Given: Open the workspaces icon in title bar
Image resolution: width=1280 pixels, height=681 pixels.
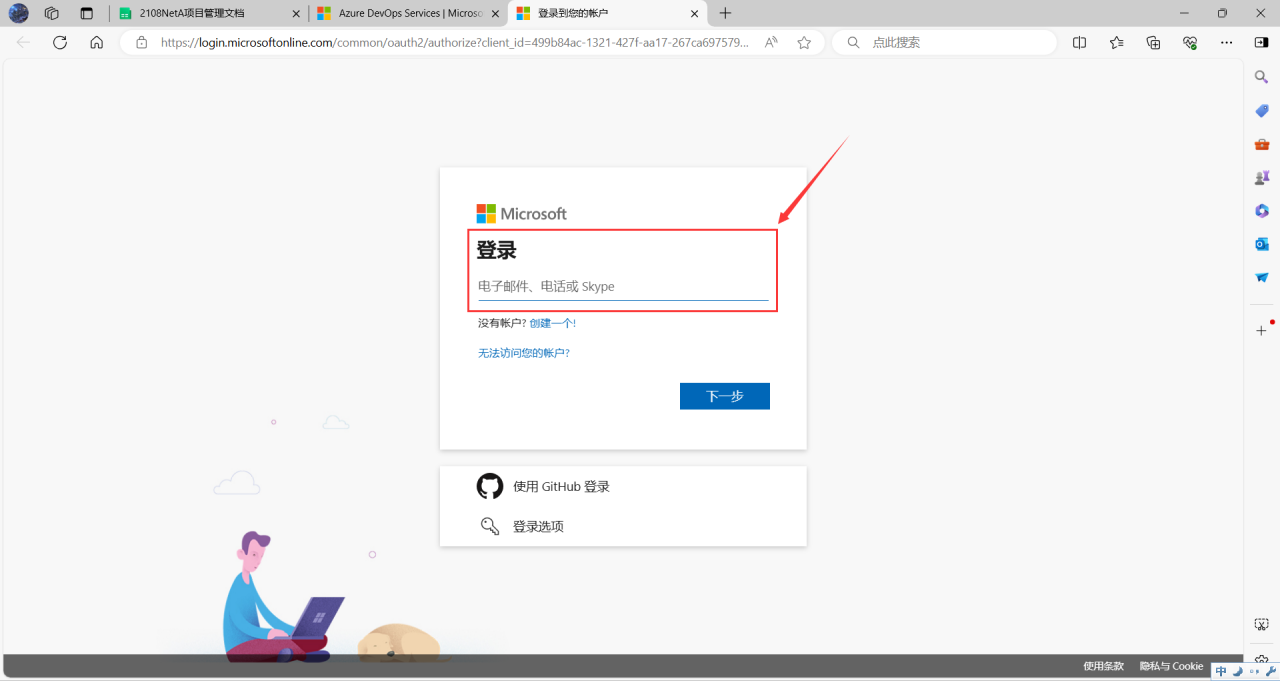Looking at the screenshot, I should tap(52, 13).
